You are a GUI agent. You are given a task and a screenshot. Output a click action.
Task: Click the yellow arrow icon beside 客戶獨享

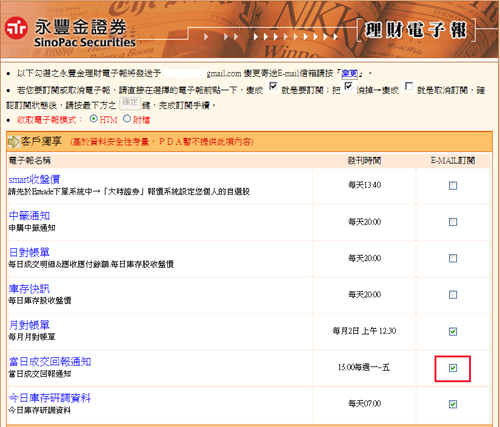click(x=13, y=142)
